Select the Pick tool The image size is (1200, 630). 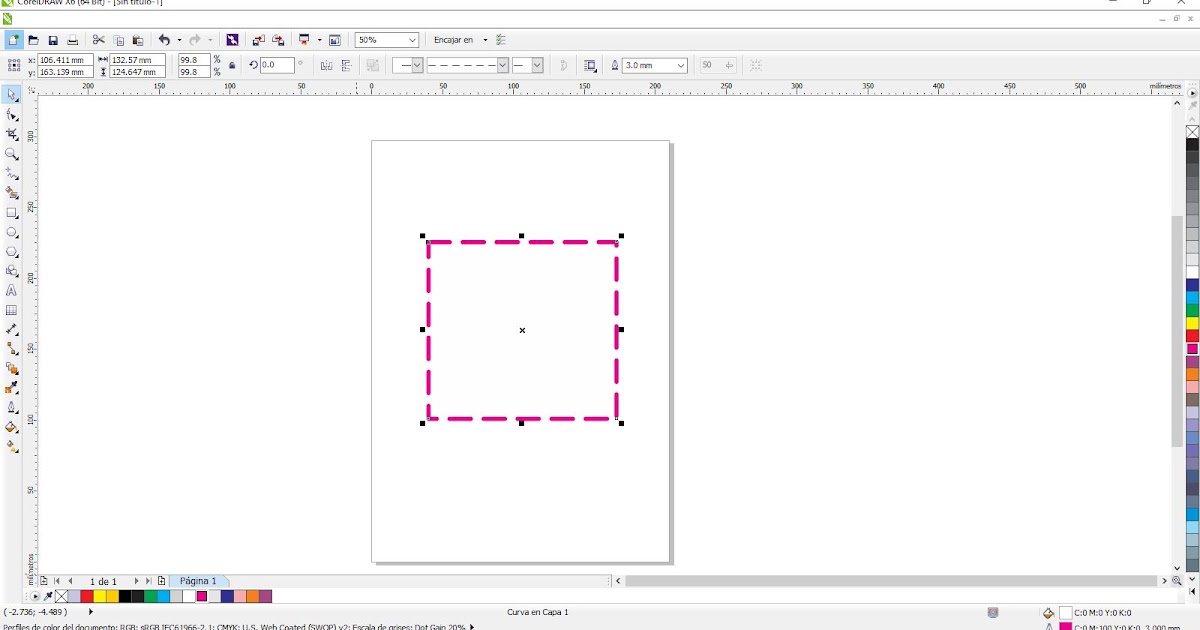pyautogui.click(x=13, y=94)
